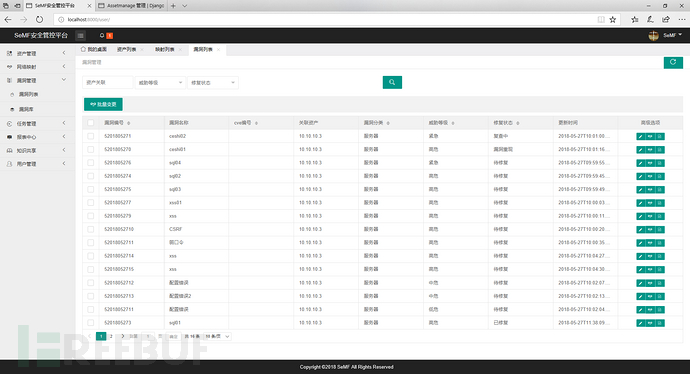This screenshot has height=374, width=690.
Task: Click the green 批量变更 button
Action: tap(103, 105)
